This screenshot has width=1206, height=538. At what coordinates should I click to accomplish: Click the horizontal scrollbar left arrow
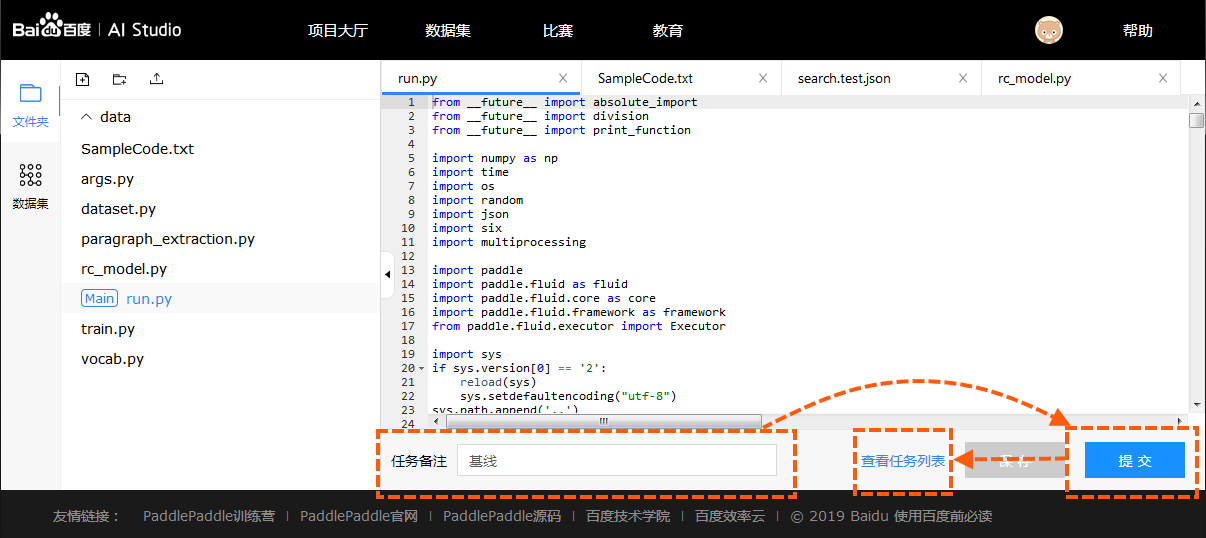point(437,421)
